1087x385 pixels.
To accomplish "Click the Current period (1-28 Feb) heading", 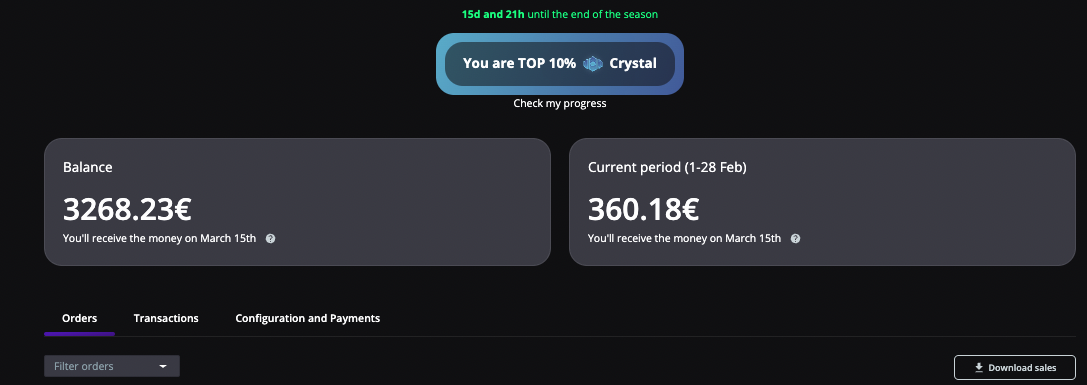I will click(x=667, y=167).
